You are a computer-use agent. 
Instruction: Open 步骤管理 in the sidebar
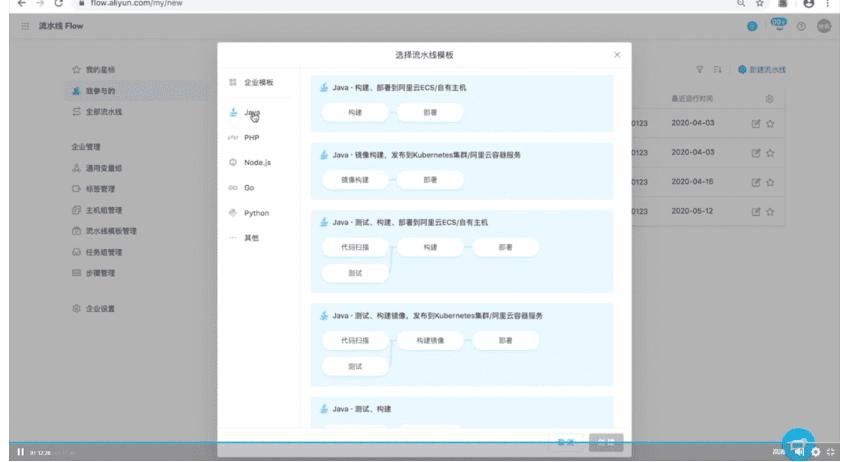[x=93, y=273]
